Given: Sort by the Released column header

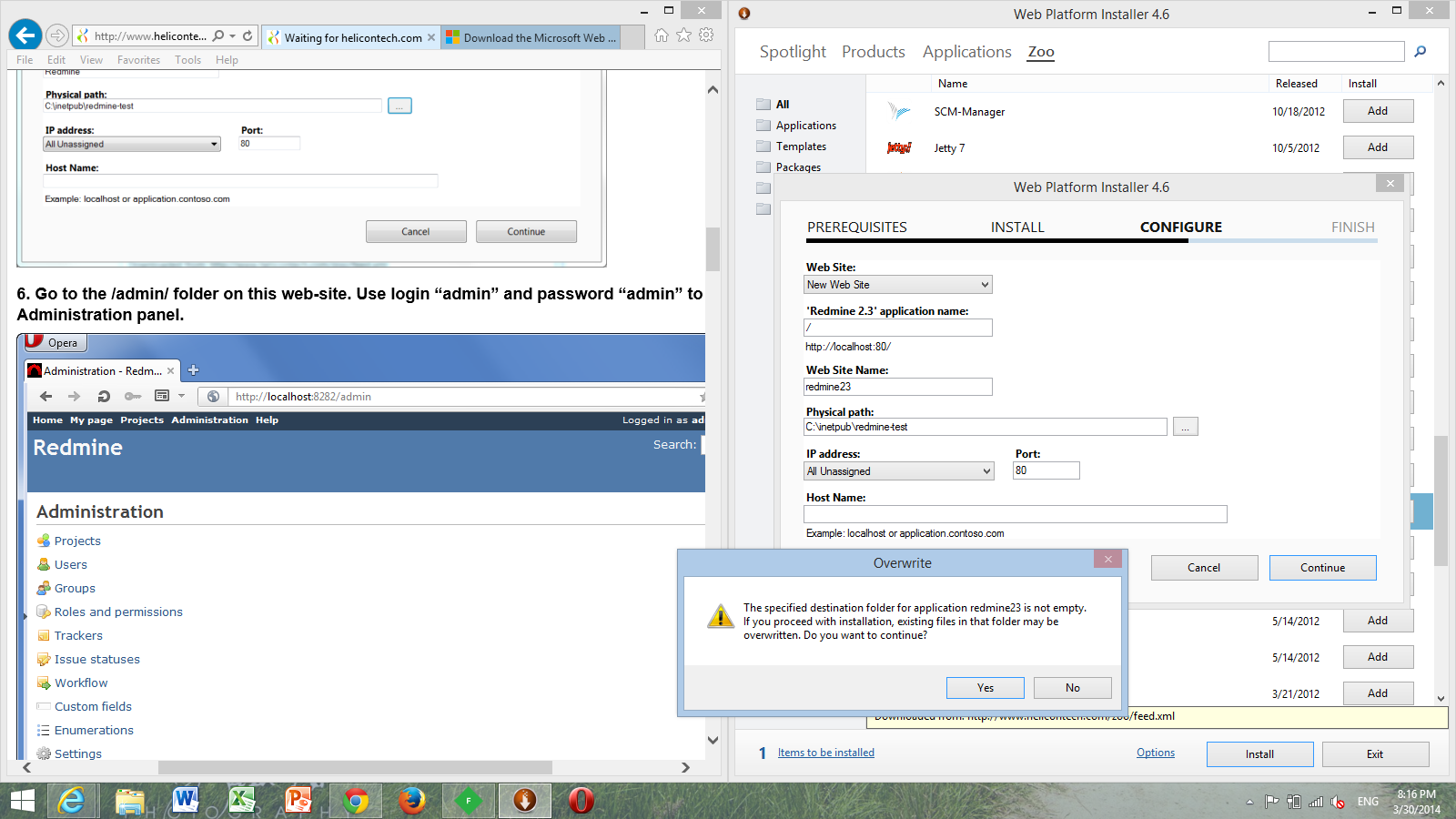Looking at the screenshot, I should pyautogui.click(x=1296, y=84).
